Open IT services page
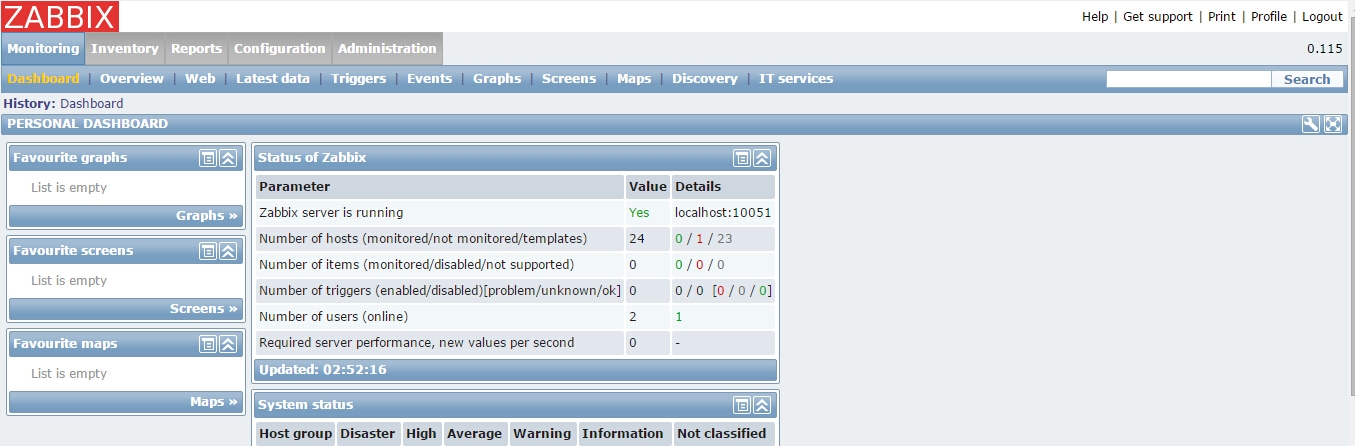The image size is (1355, 446). [x=796, y=78]
